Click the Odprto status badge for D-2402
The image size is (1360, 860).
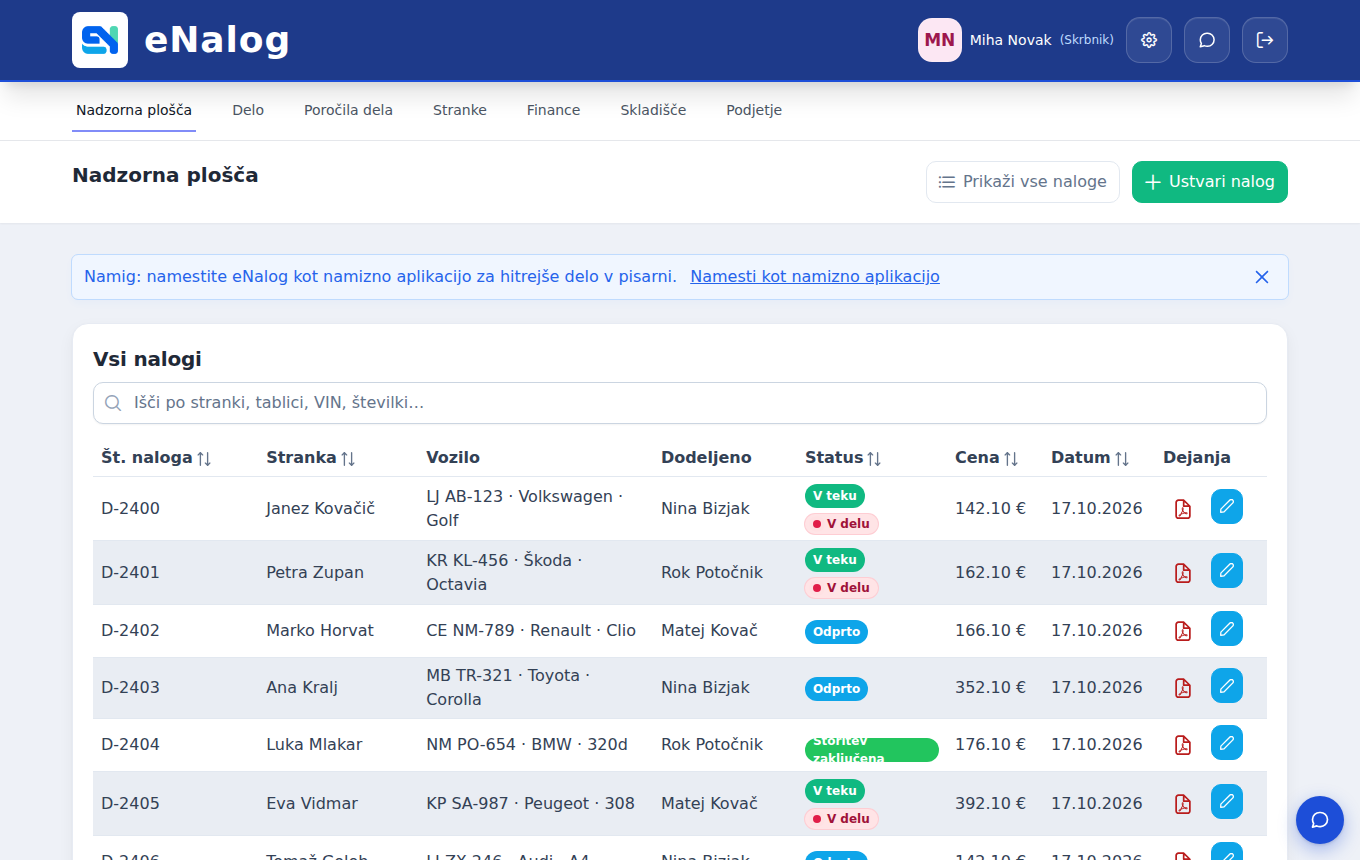pos(836,632)
